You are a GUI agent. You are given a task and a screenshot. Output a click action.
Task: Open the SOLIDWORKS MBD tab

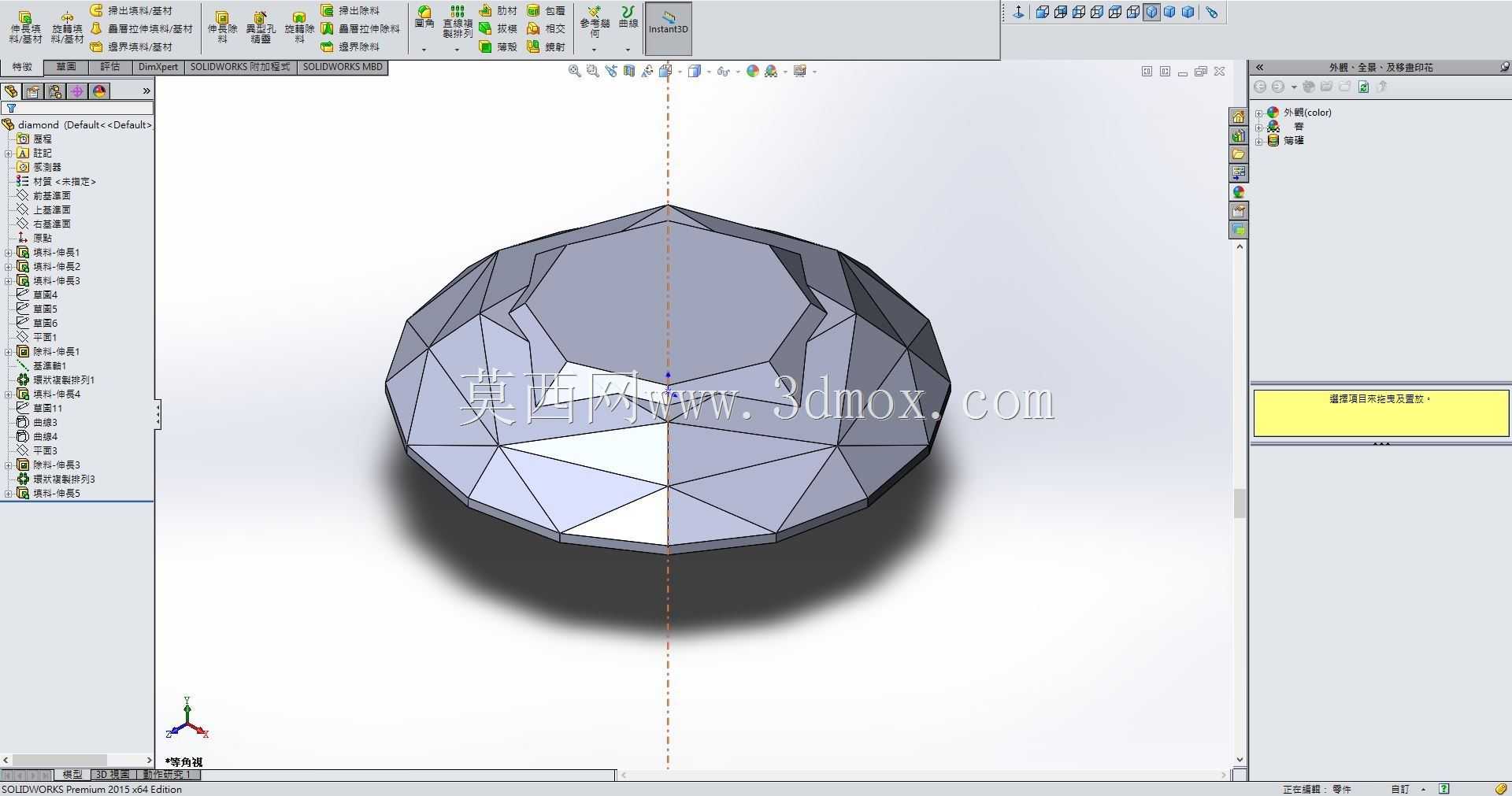pos(343,68)
